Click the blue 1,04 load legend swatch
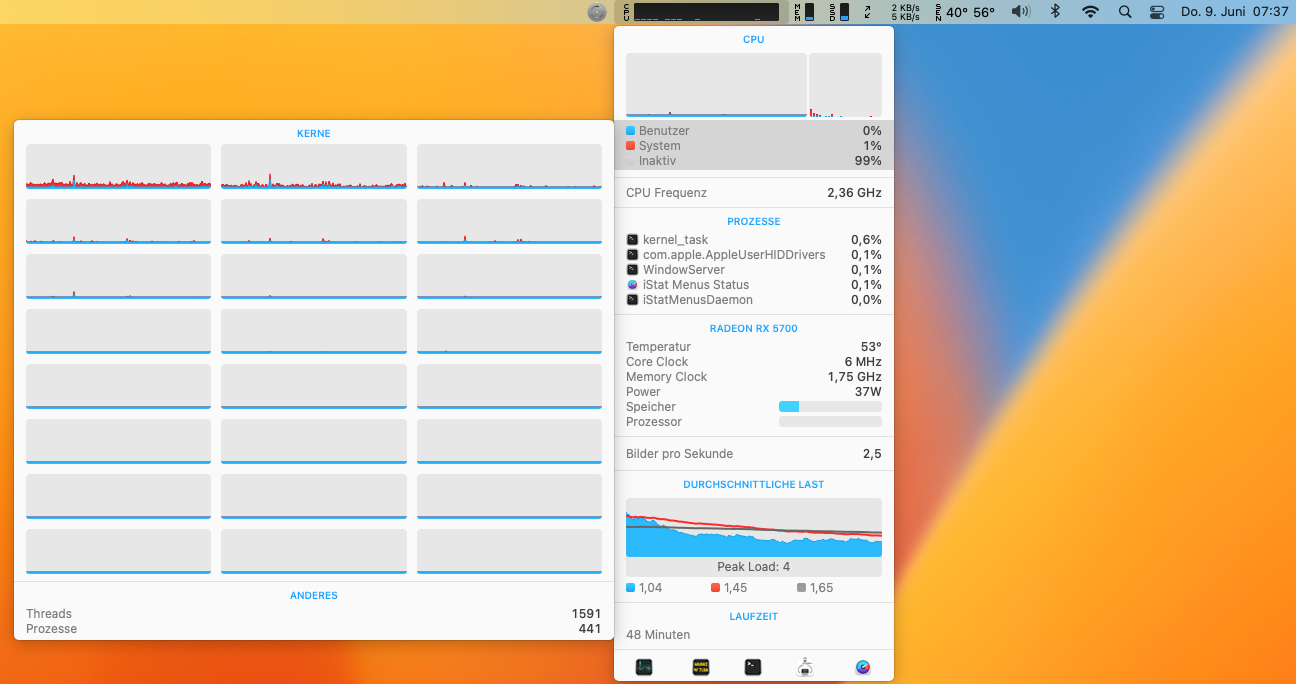1296x684 pixels. [631, 588]
